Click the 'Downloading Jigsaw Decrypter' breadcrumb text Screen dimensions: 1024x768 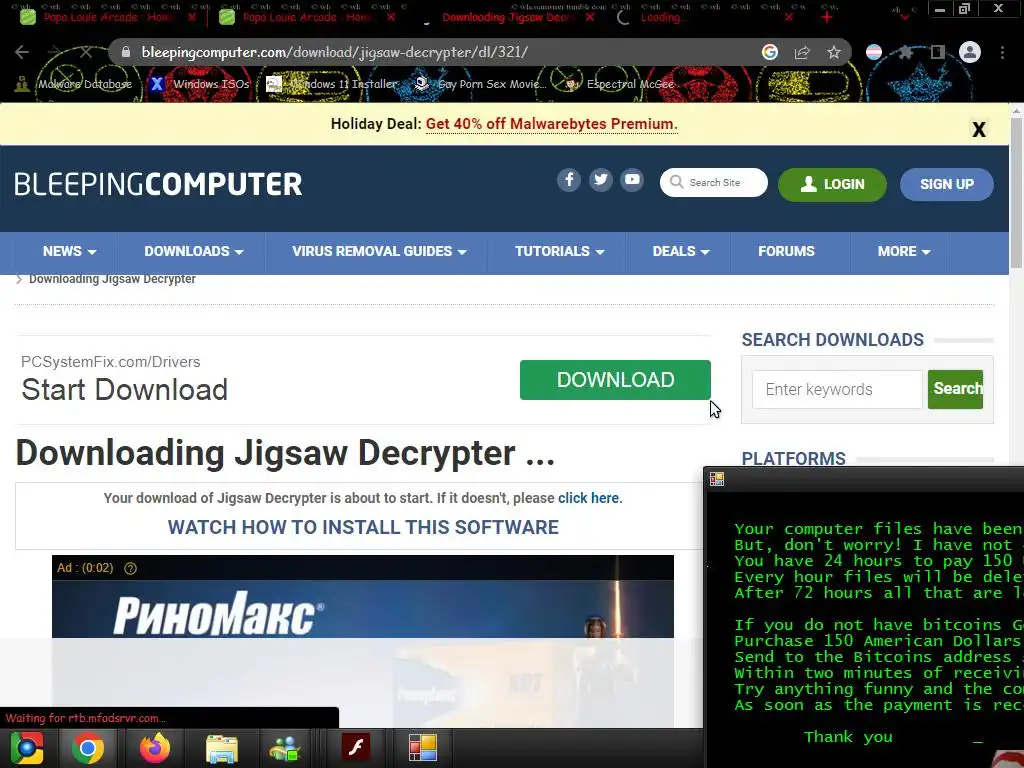[112, 279]
